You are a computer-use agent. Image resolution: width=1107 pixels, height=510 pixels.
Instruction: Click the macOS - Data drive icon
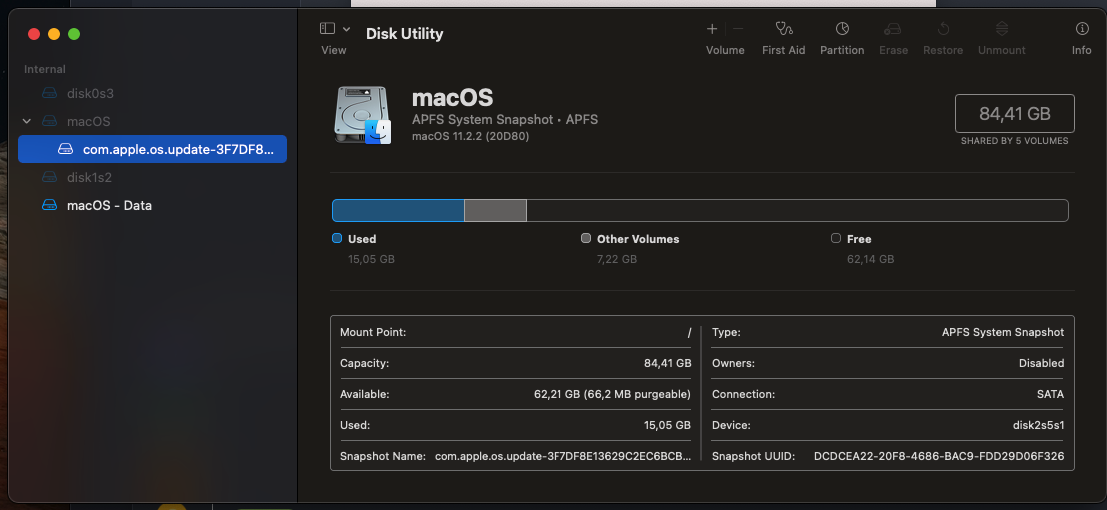49,206
